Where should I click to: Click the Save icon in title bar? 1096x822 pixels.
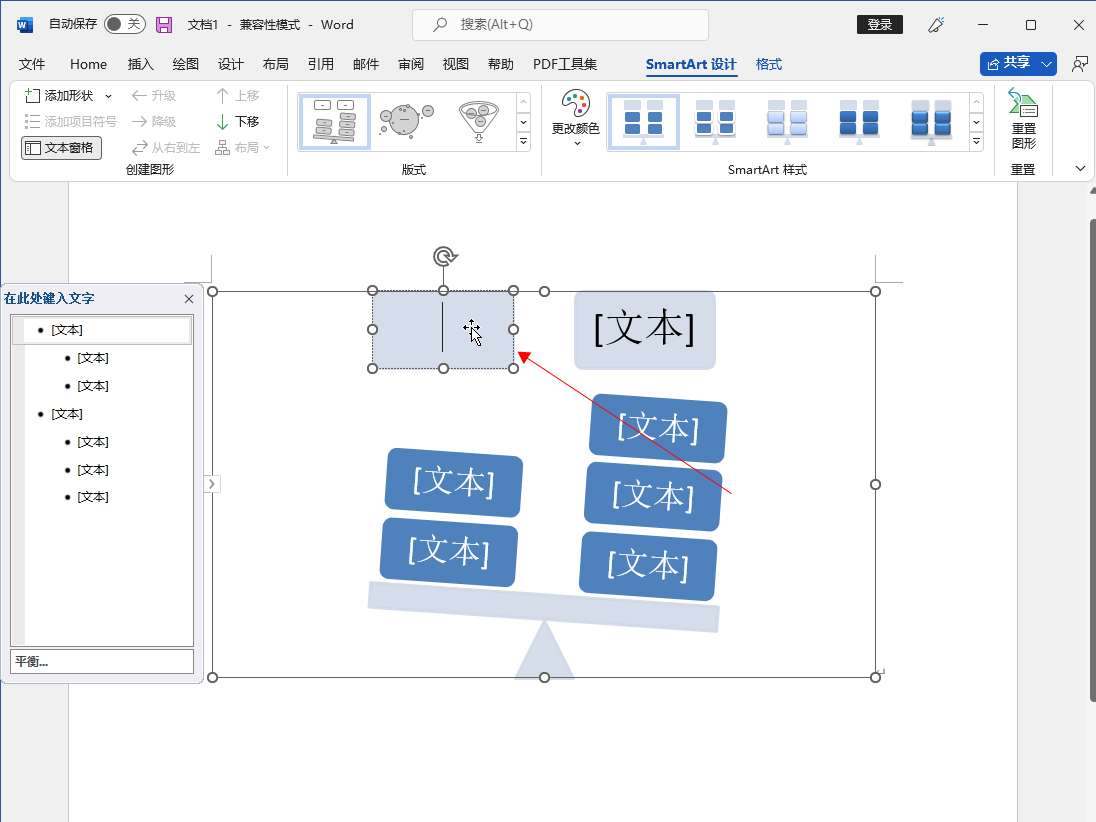click(x=164, y=25)
